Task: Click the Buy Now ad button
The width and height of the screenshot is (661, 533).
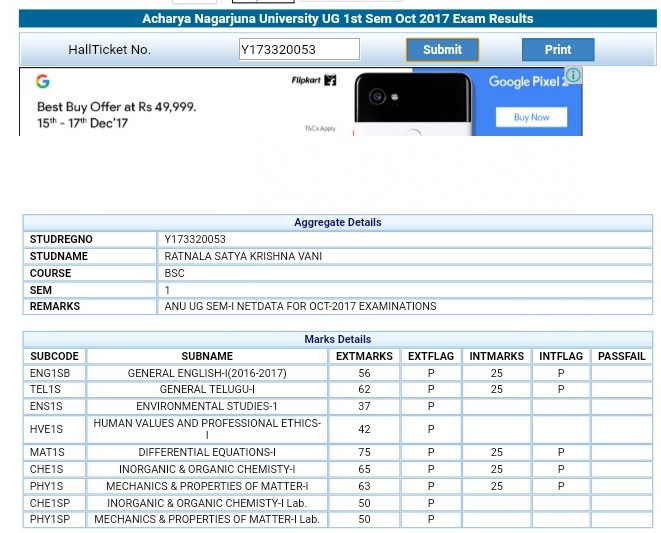Action: tap(531, 117)
